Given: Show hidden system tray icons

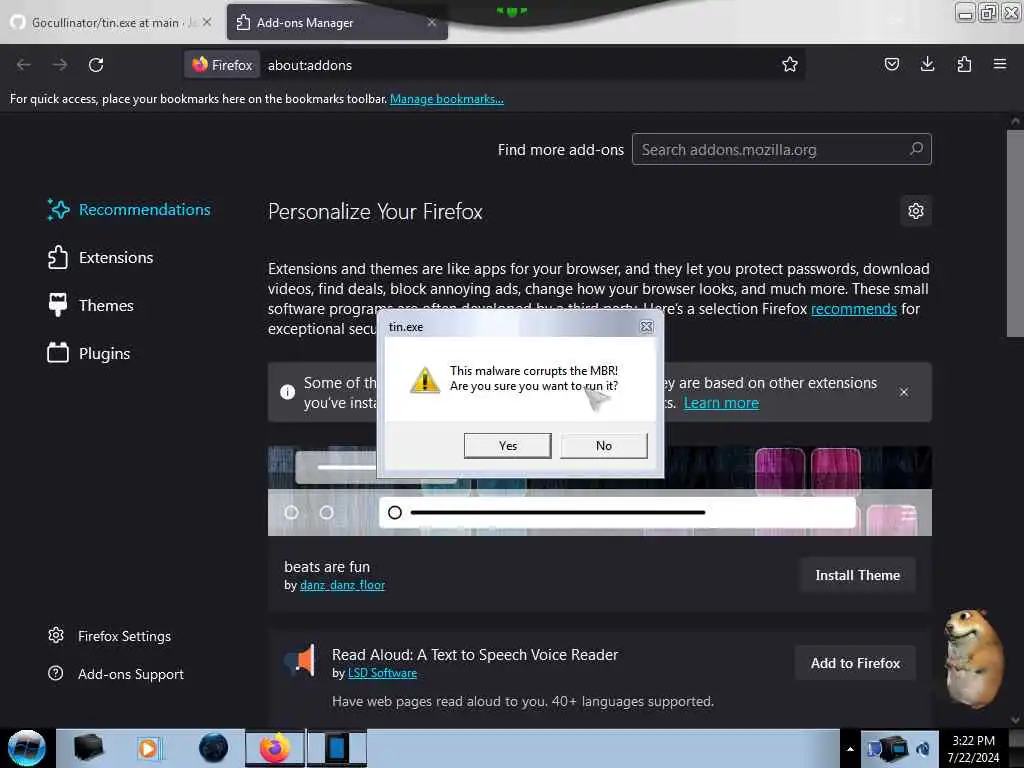Looking at the screenshot, I should [x=850, y=749].
